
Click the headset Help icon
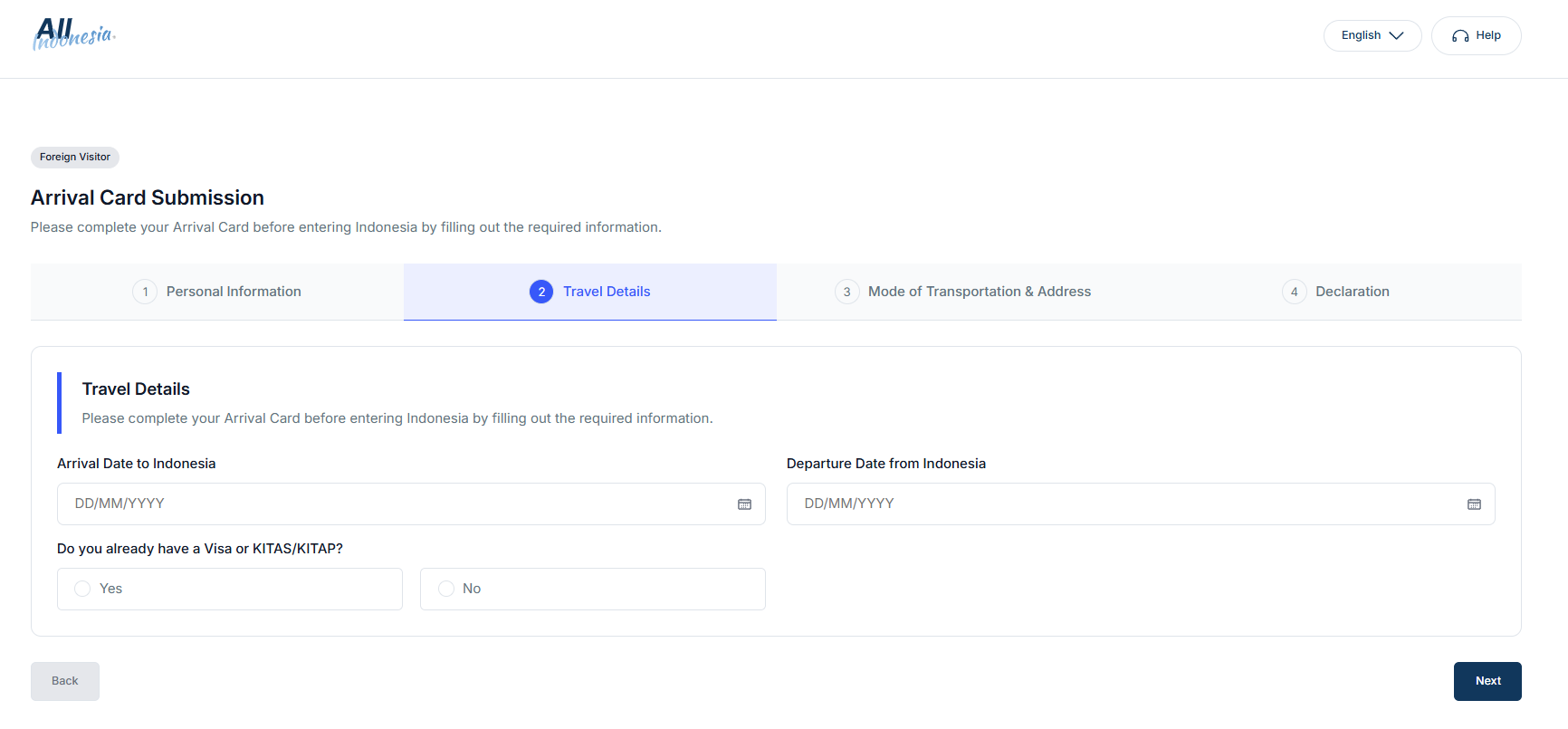click(1460, 36)
